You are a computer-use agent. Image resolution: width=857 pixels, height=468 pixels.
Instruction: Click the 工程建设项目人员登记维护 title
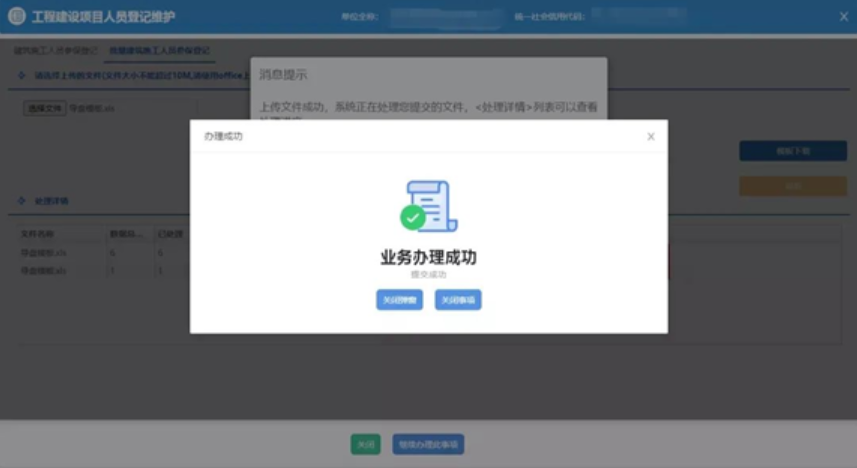[103, 17]
